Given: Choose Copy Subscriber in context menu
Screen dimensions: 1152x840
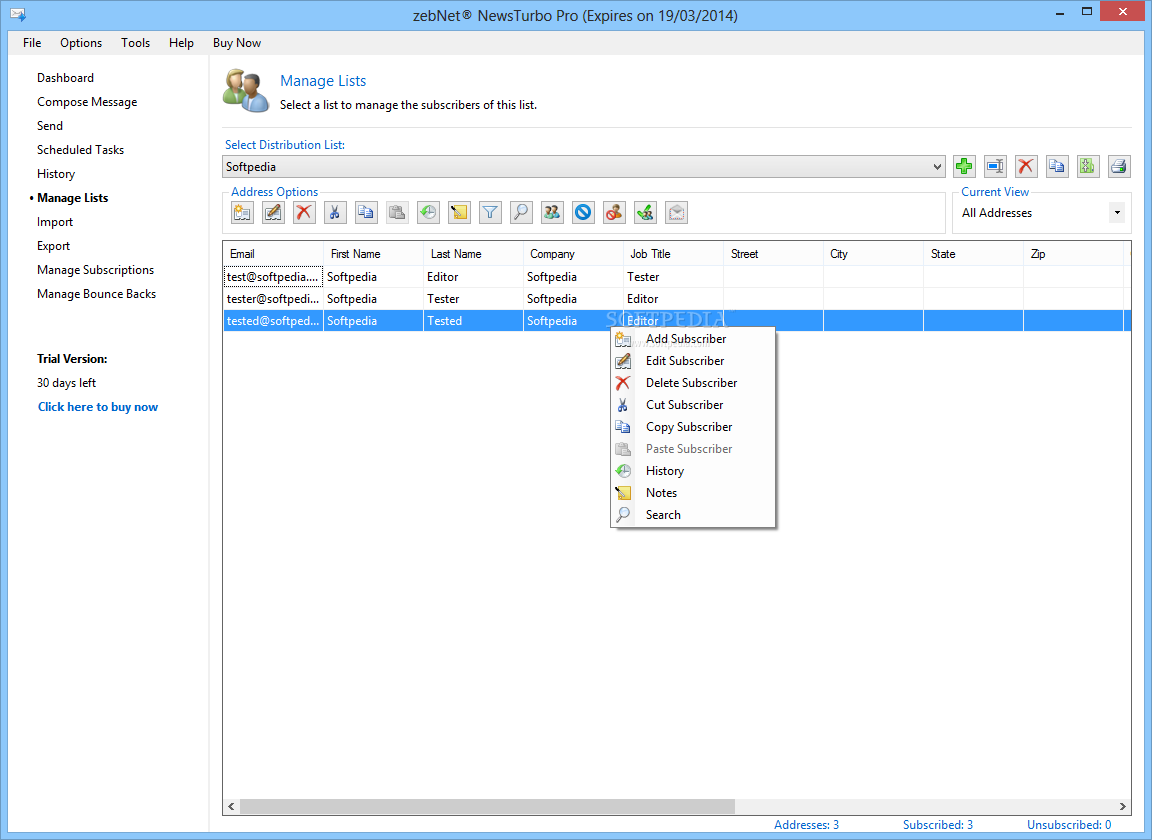Looking at the screenshot, I should tap(693, 427).
